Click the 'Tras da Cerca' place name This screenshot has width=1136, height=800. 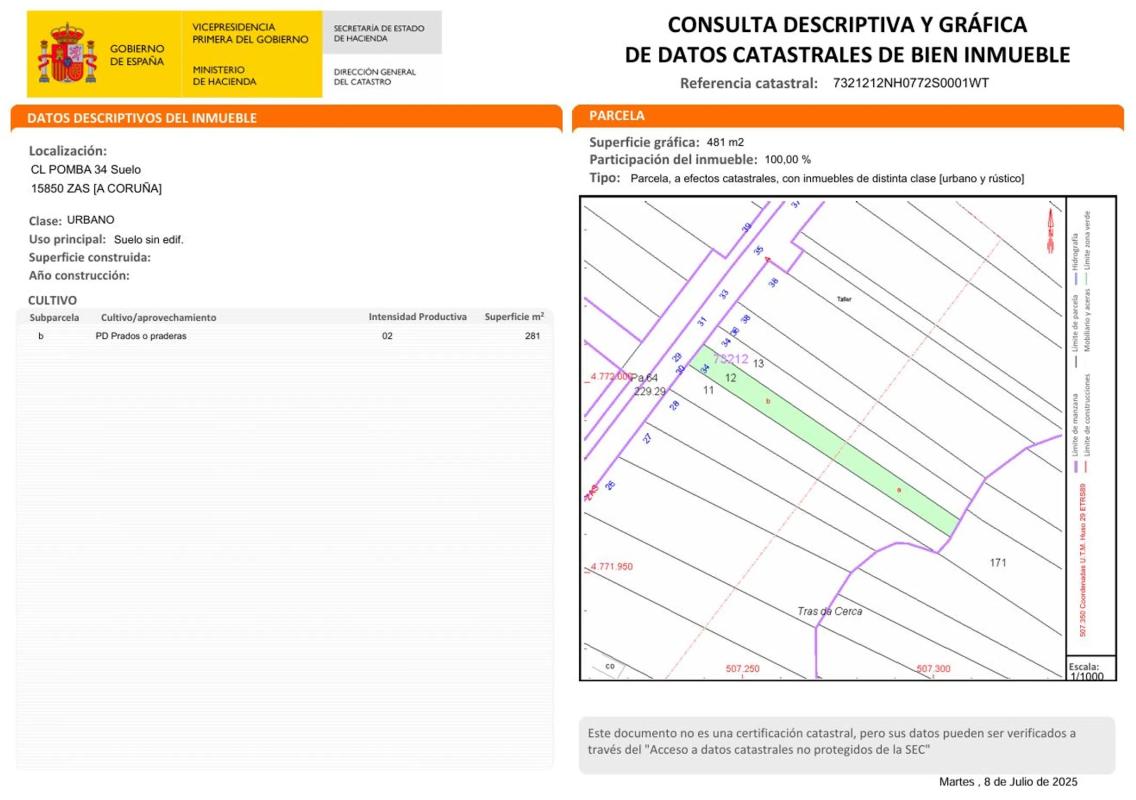click(829, 611)
